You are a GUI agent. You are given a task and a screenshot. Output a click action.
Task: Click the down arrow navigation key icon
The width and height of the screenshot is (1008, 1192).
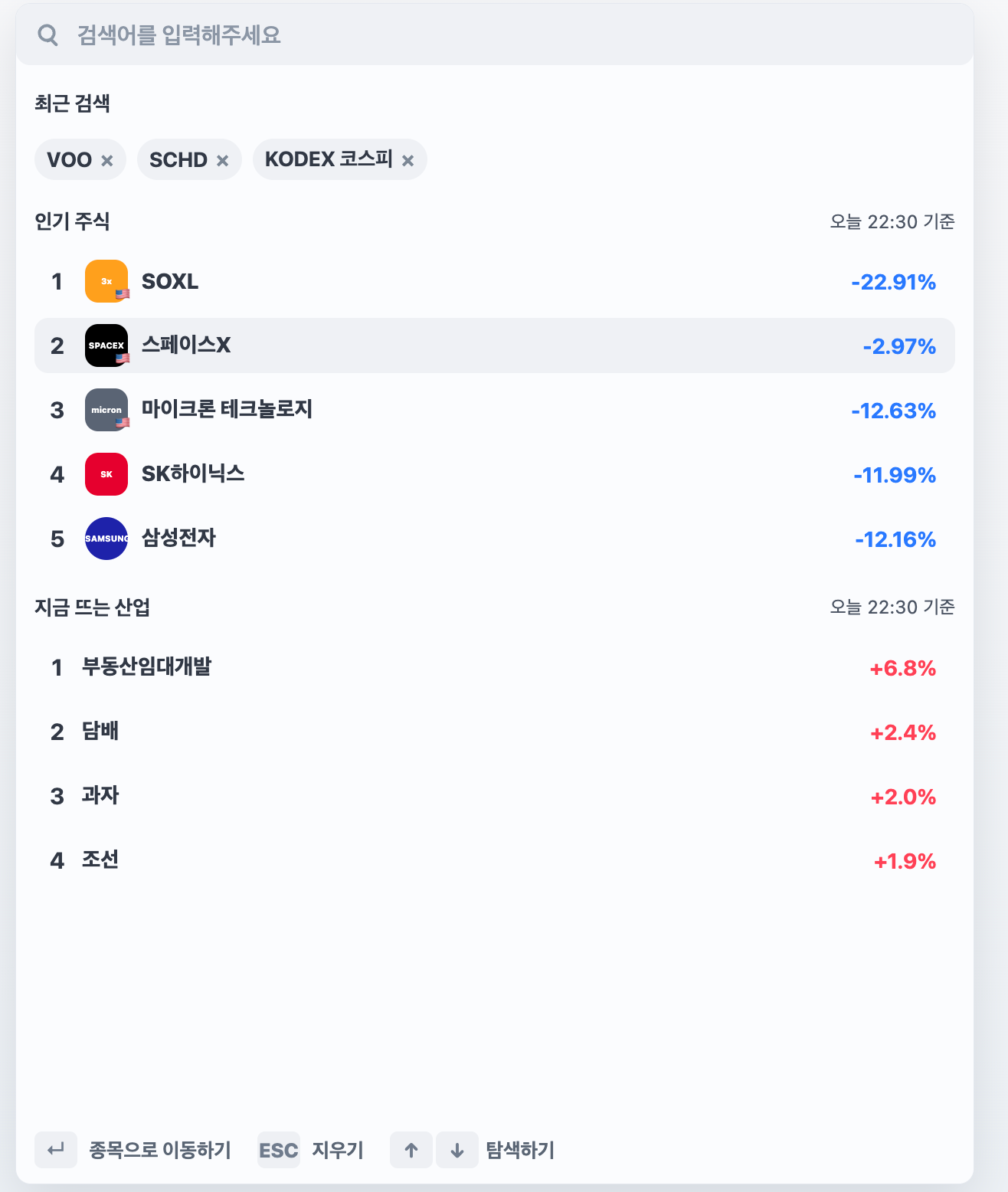tap(457, 1150)
